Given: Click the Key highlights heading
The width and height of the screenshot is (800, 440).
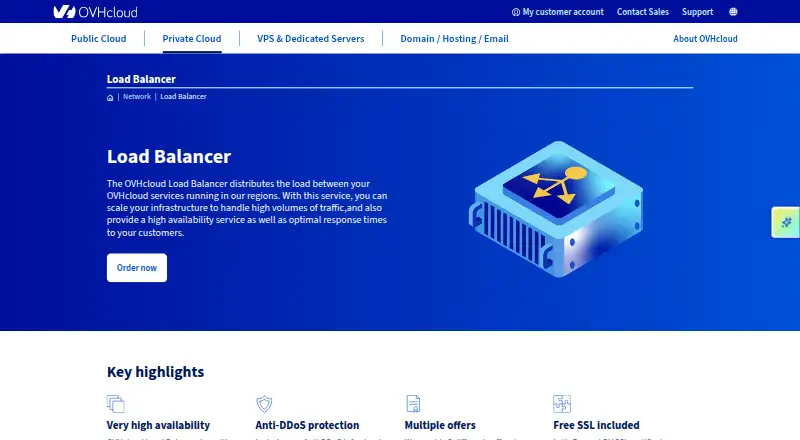Looking at the screenshot, I should click(x=156, y=372).
